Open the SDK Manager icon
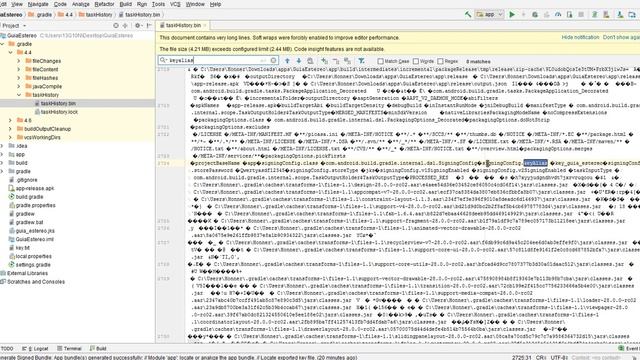Viewport: 640px width, 360px height. pos(620,14)
